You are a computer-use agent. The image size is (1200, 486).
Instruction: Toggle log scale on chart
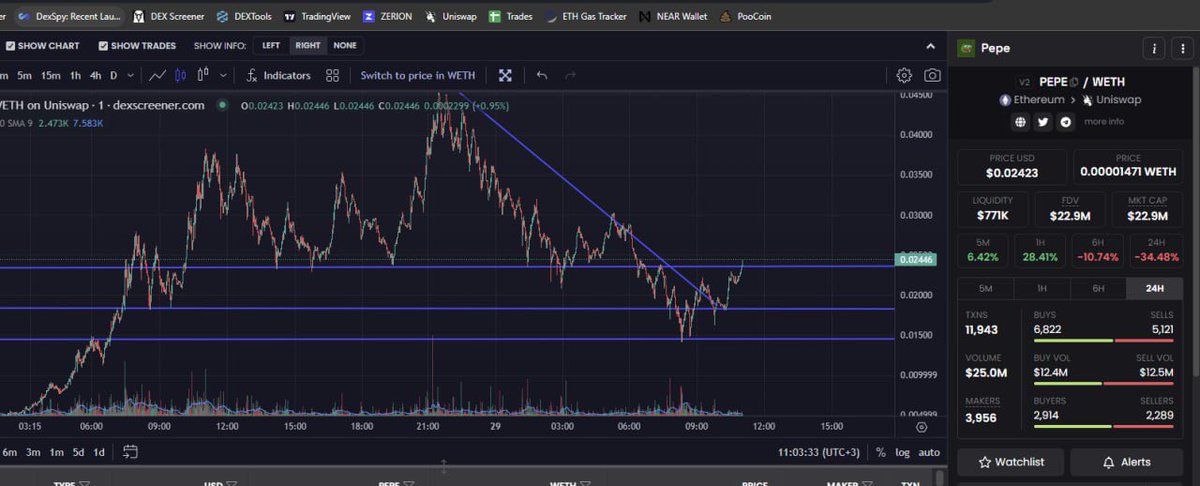pos(903,452)
